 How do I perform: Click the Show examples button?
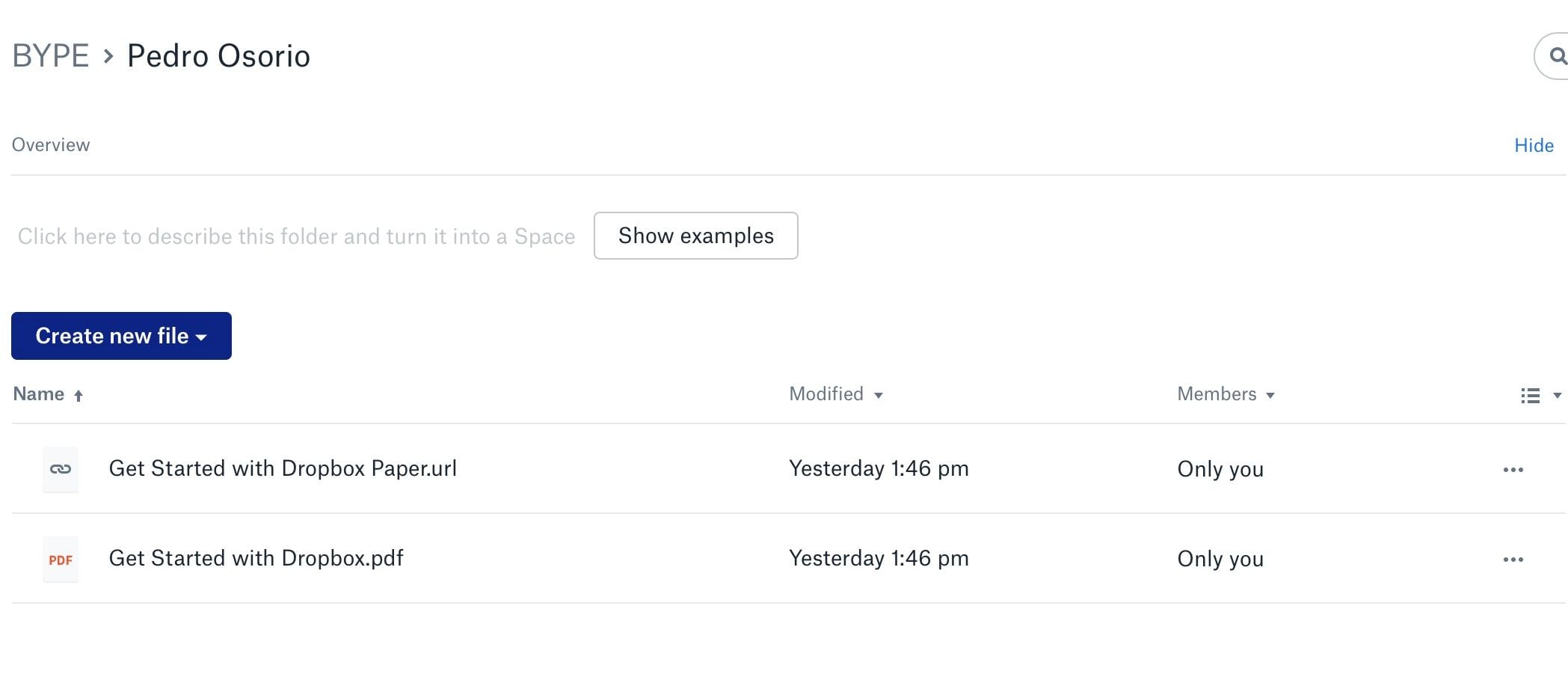(x=695, y=236)
